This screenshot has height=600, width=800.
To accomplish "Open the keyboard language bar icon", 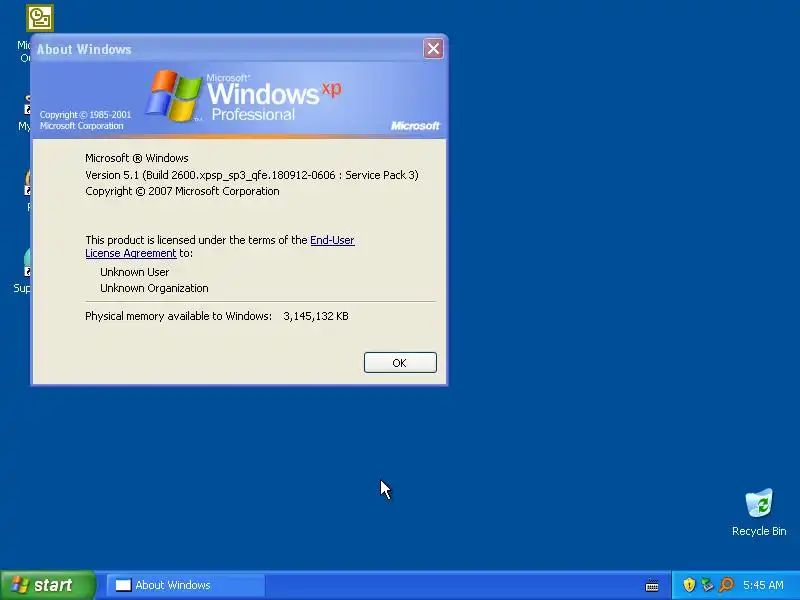I will coord(652,585).
